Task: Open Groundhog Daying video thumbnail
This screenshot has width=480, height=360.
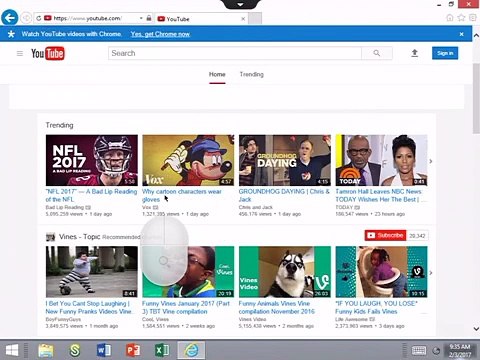Action: (x=285, y=160)
